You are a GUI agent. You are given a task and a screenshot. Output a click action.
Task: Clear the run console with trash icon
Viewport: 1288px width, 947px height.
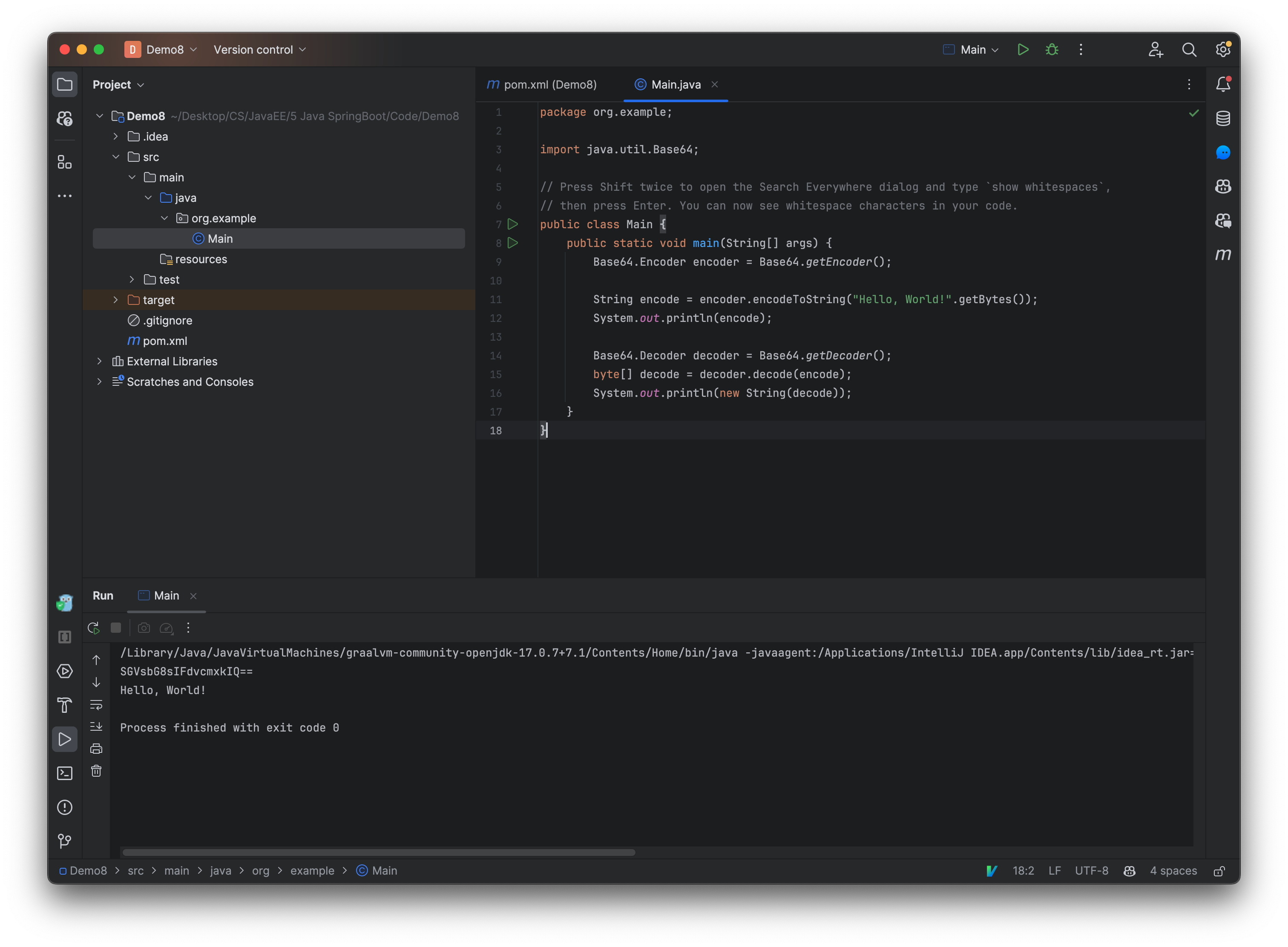[96, 771]
